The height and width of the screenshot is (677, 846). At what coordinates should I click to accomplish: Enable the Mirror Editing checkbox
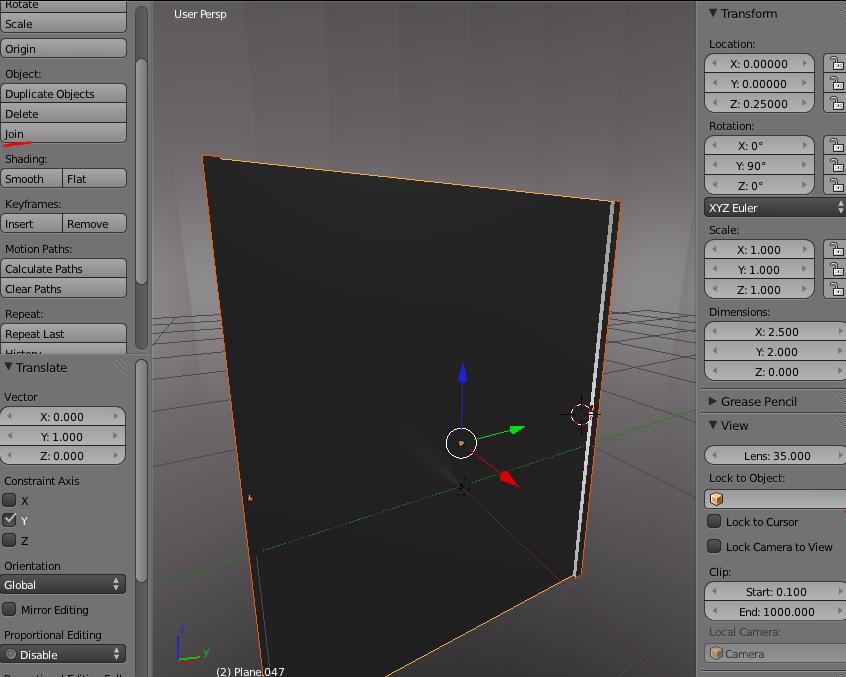click(x=9, y=609)
